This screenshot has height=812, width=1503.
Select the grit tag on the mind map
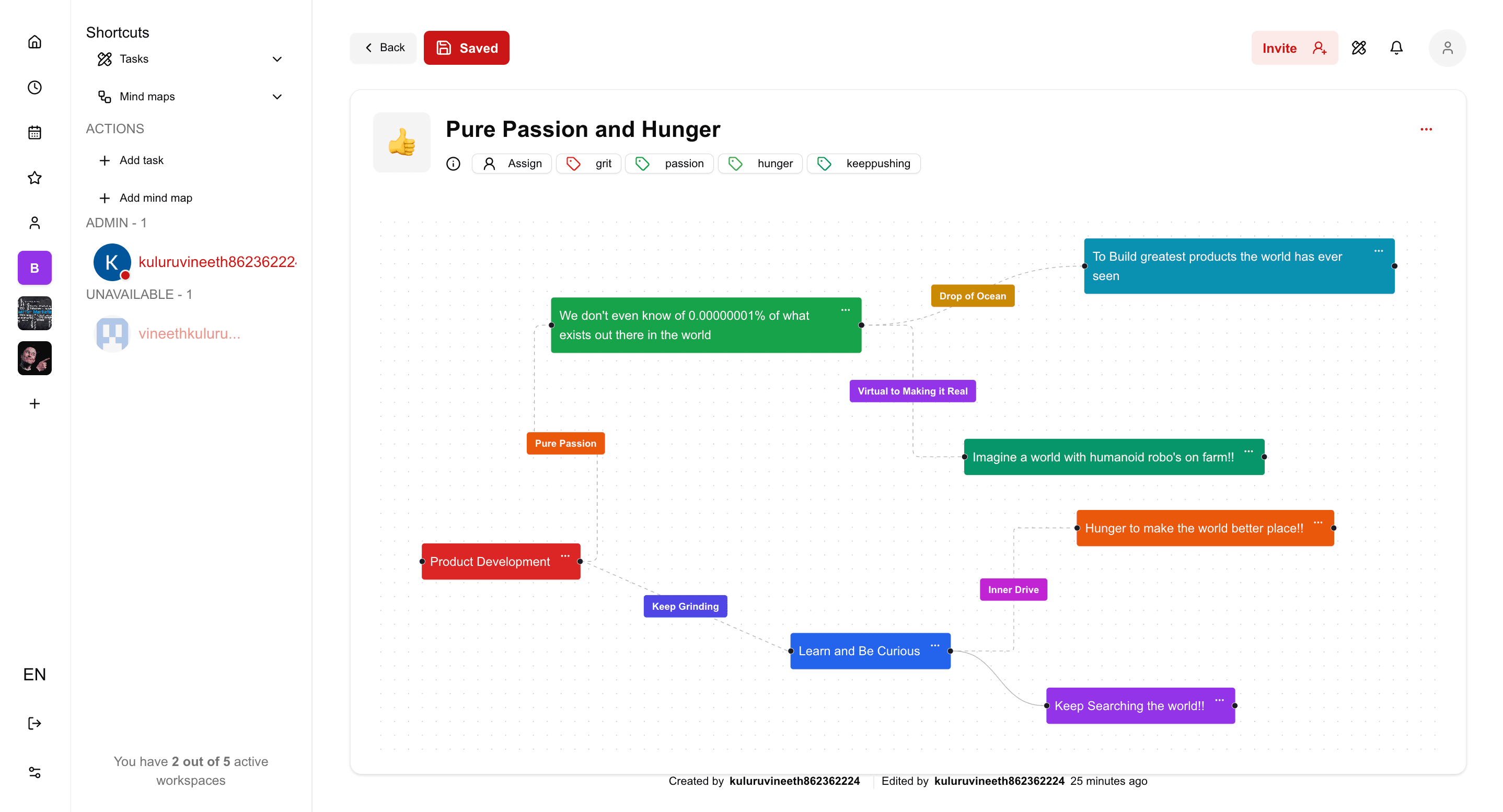pos(589,164)
